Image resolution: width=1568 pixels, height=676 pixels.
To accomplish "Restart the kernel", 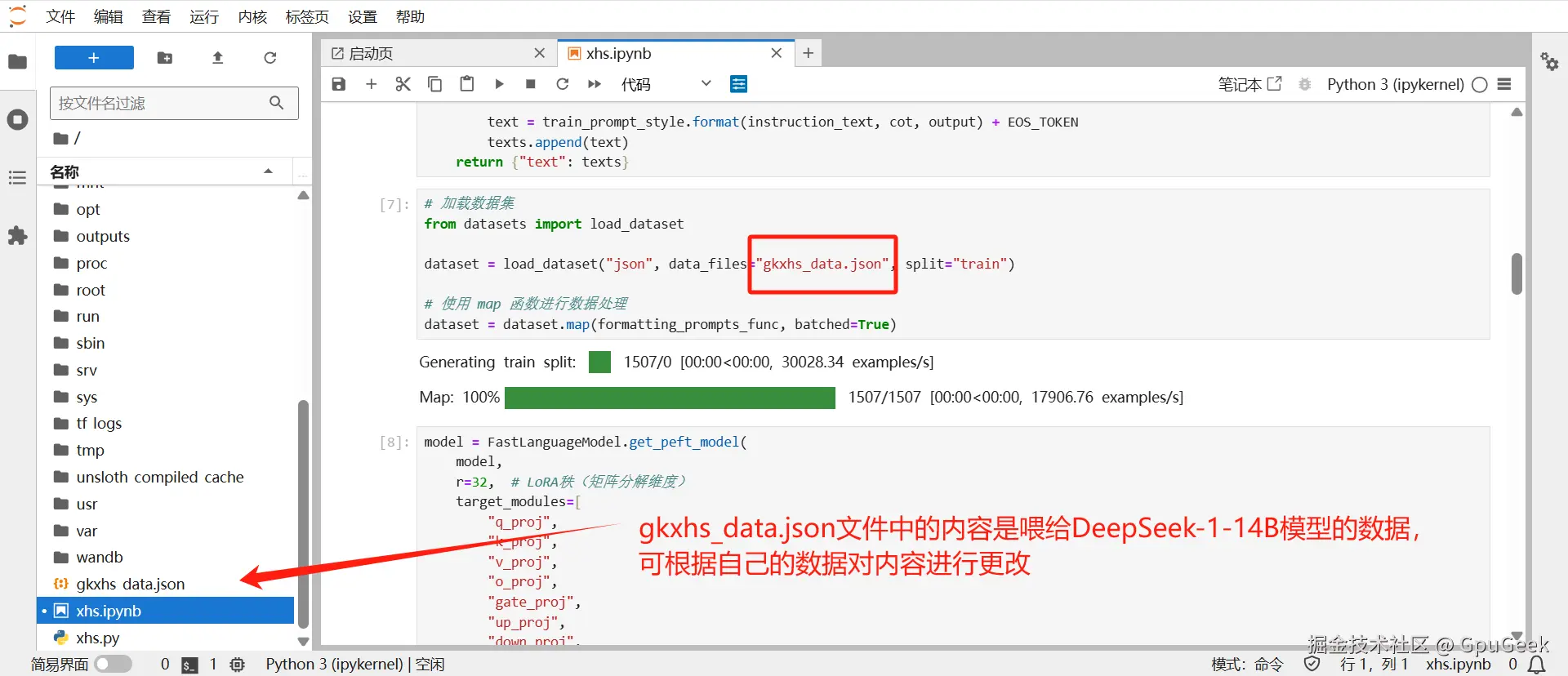I will point(563,84).
